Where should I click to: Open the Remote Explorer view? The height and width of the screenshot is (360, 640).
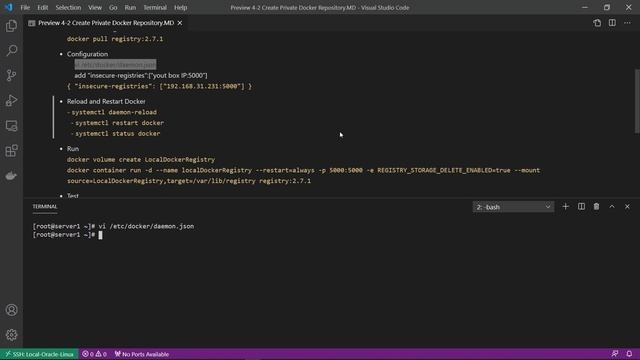click(11, 126)
